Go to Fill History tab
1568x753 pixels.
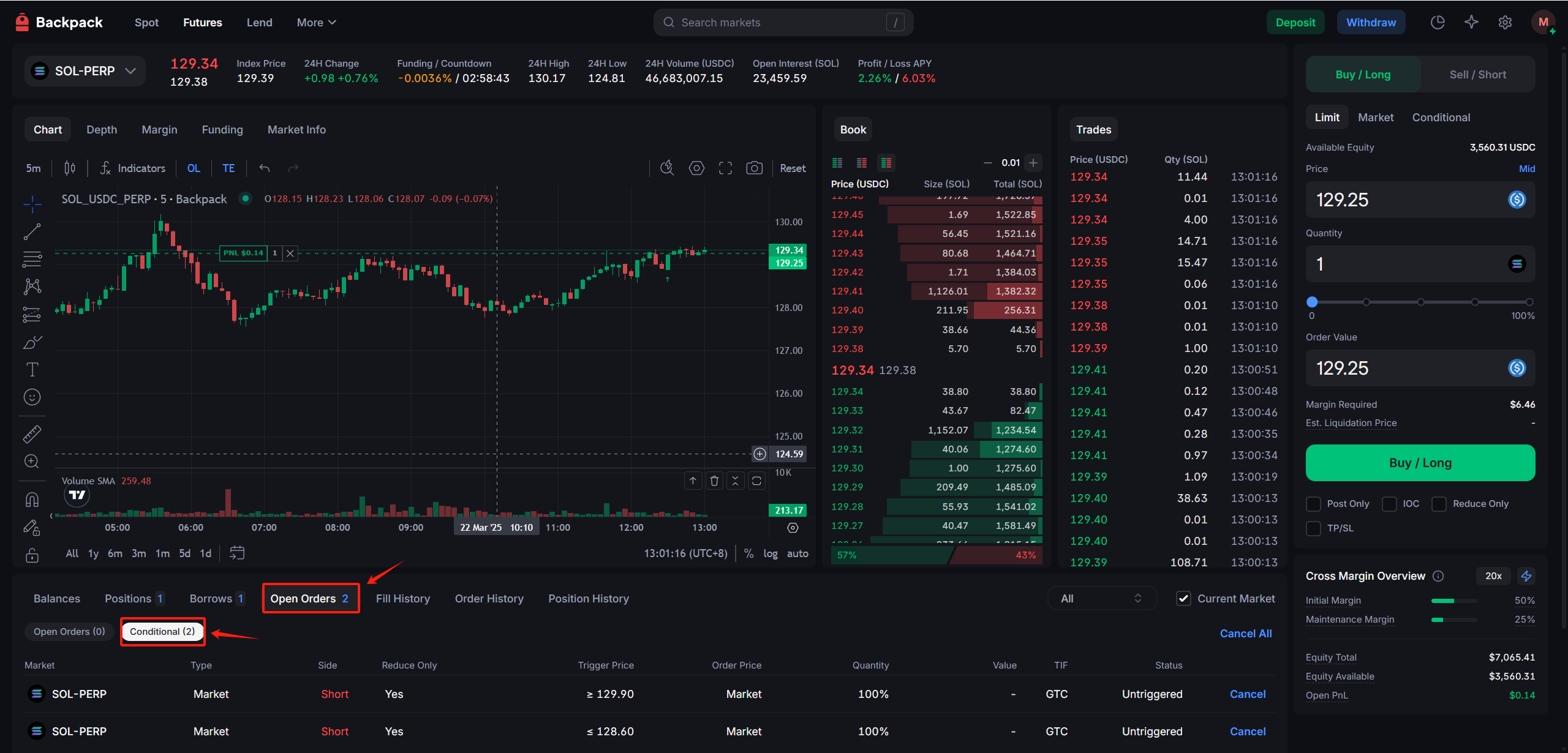(403, 599)
